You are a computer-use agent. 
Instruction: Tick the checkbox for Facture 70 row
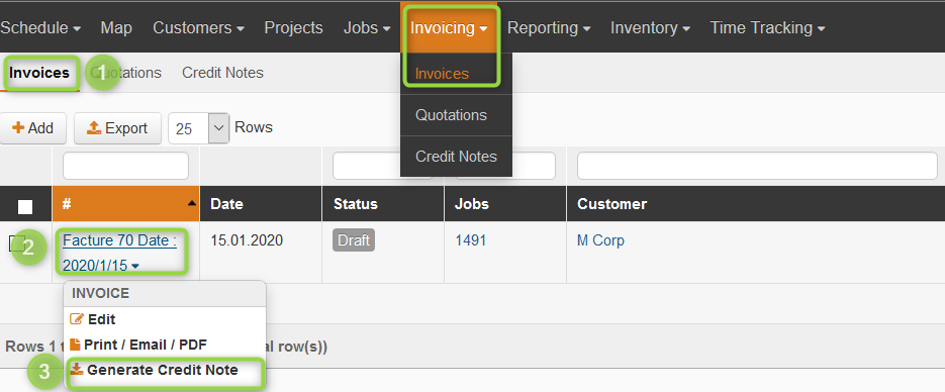tap(16, 244)
